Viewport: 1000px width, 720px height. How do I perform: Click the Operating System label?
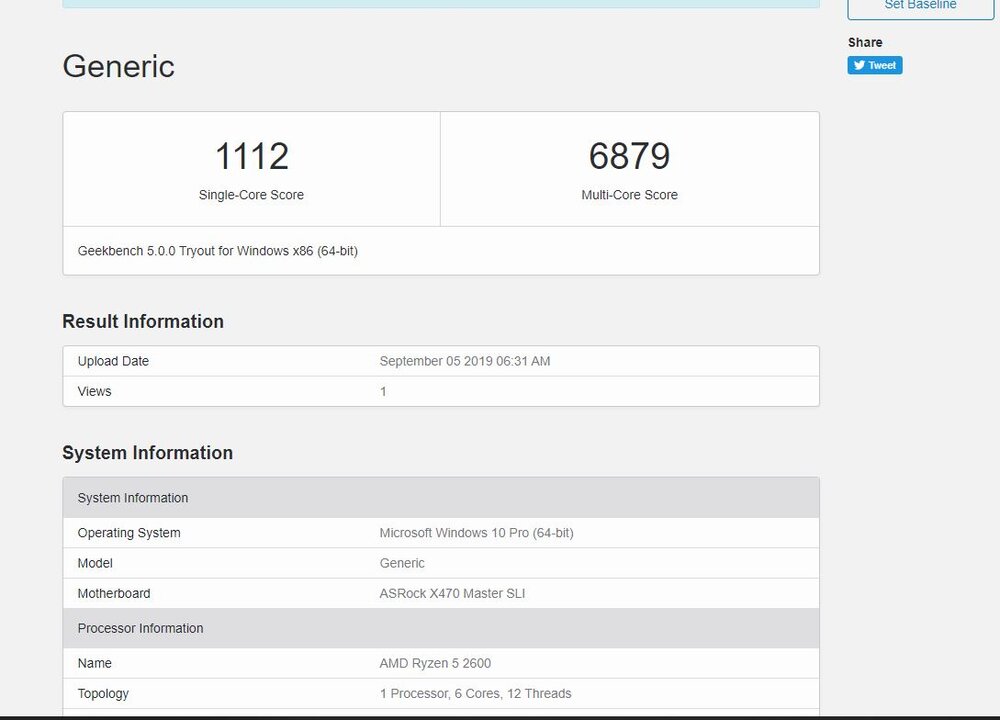129,533
